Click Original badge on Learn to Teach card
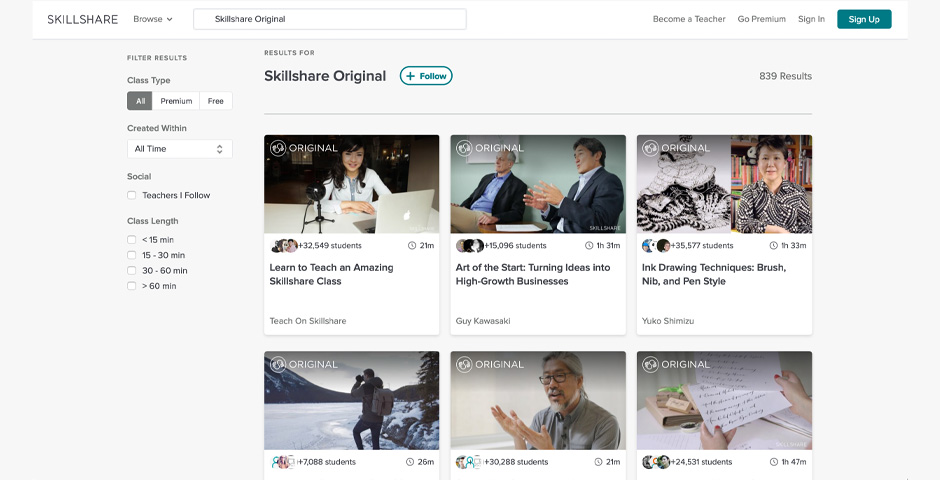This screenshot has width=940, height=480. (x=304, y=148)
